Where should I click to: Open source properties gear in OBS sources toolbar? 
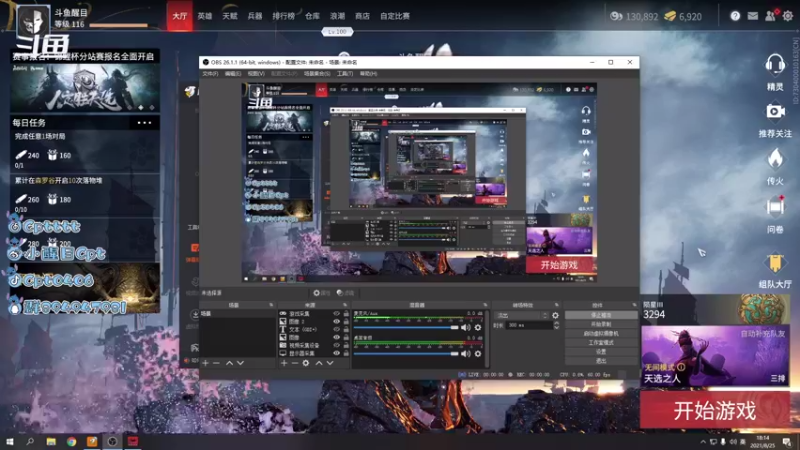tap(306, 363)
